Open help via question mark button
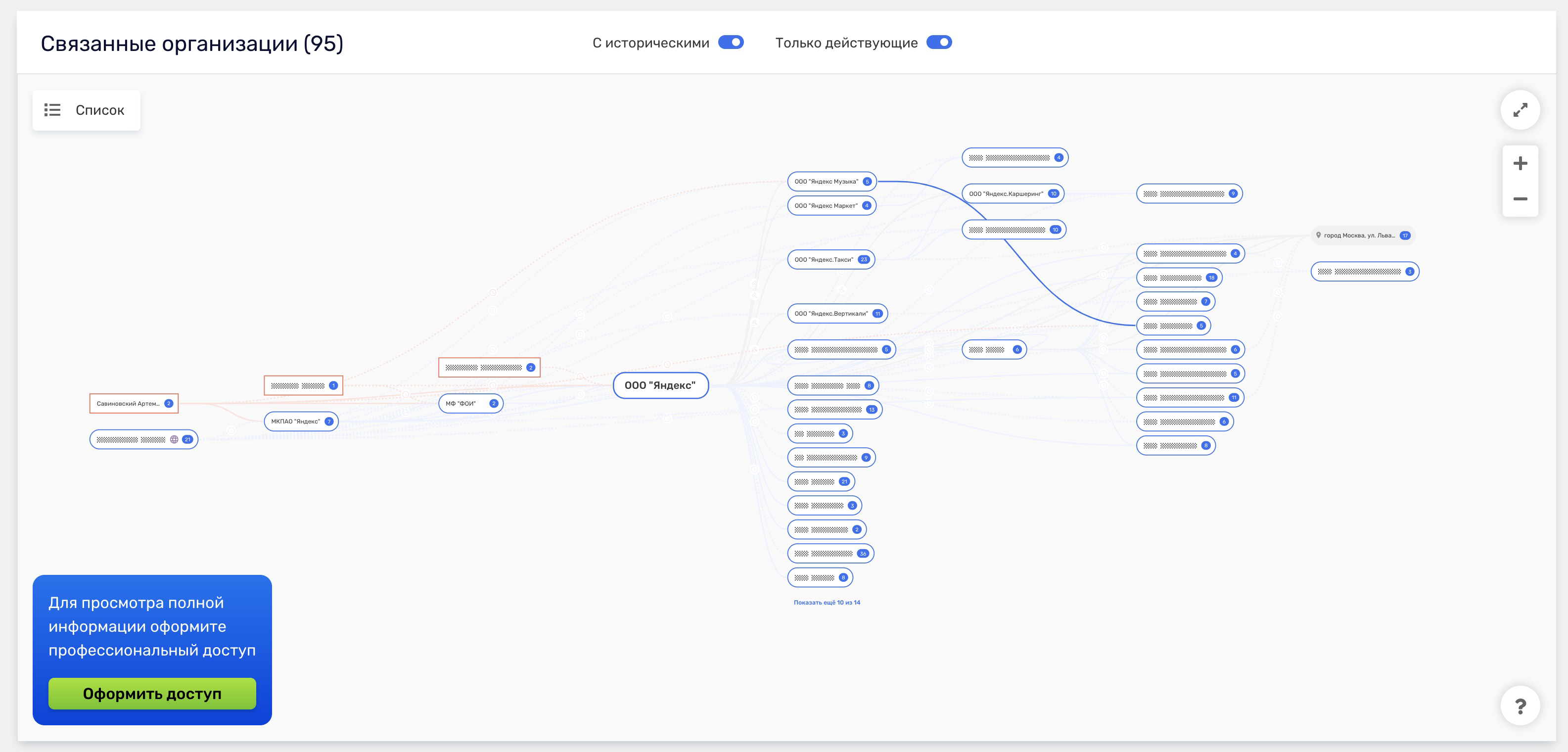The height and width of the screenshot is (752, 1568). coord(1520,705)
